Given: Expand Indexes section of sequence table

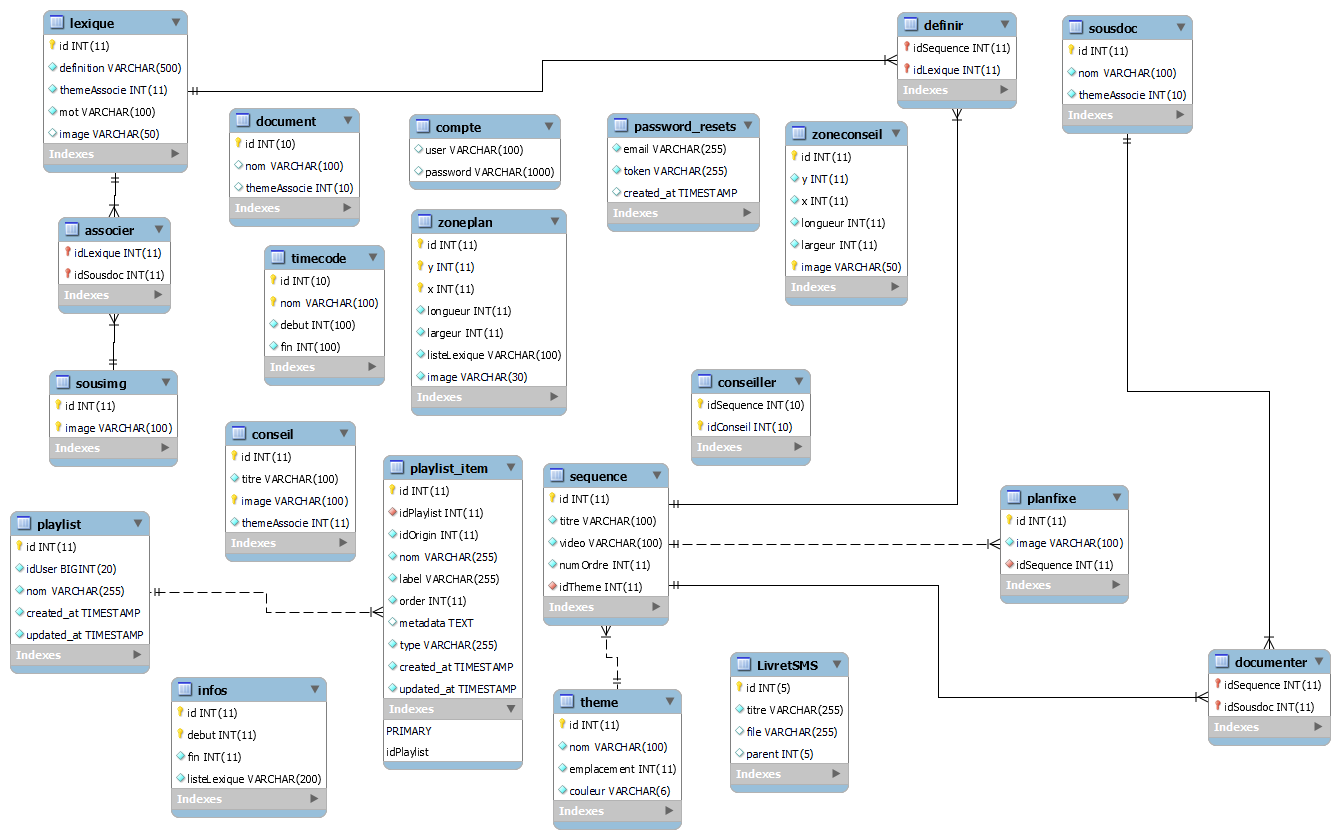Looking at the screenshot, I should coord(655,607).
